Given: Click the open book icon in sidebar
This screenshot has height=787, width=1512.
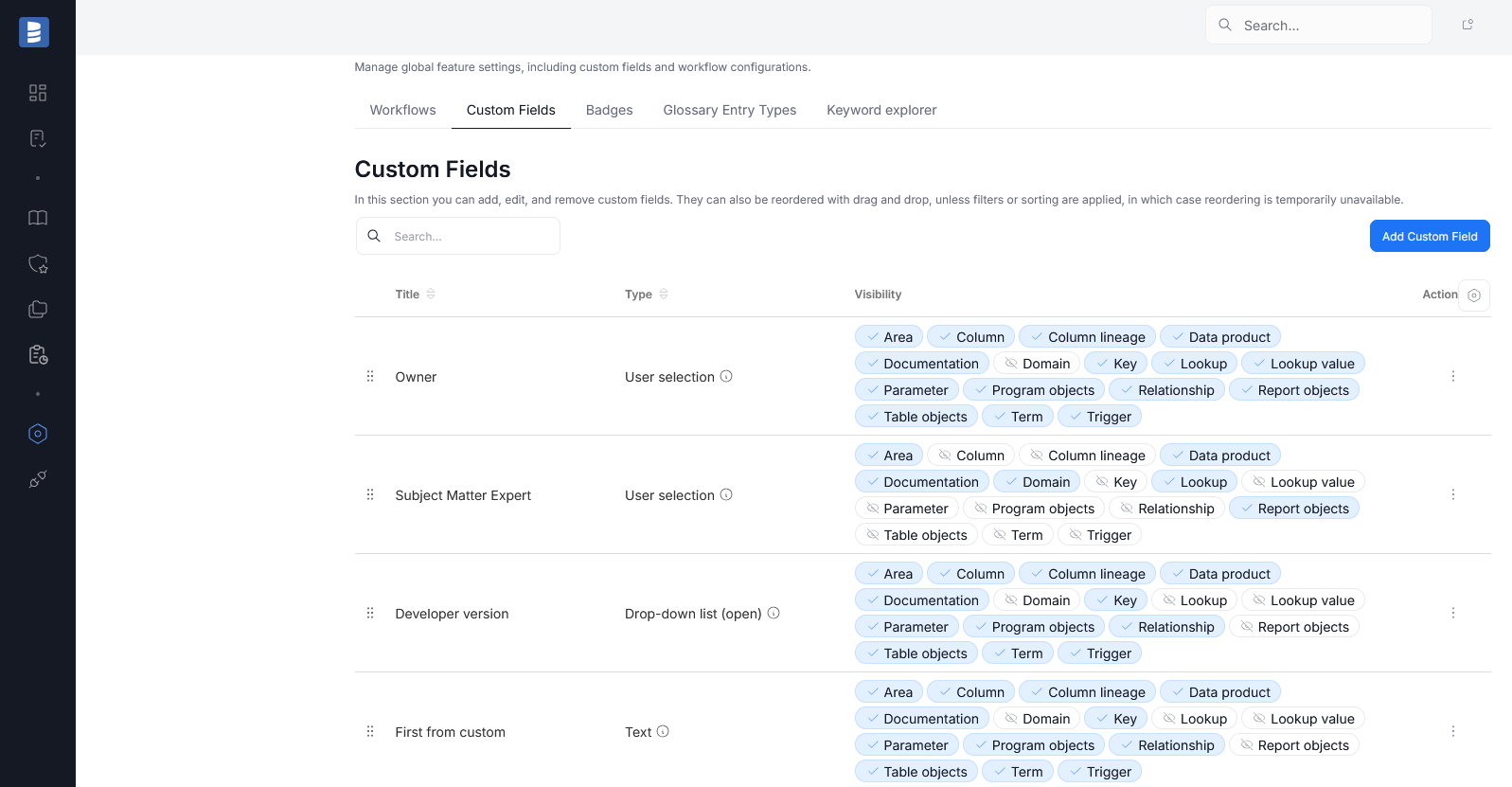Looking at the screenshot, I should coord(38,218).
